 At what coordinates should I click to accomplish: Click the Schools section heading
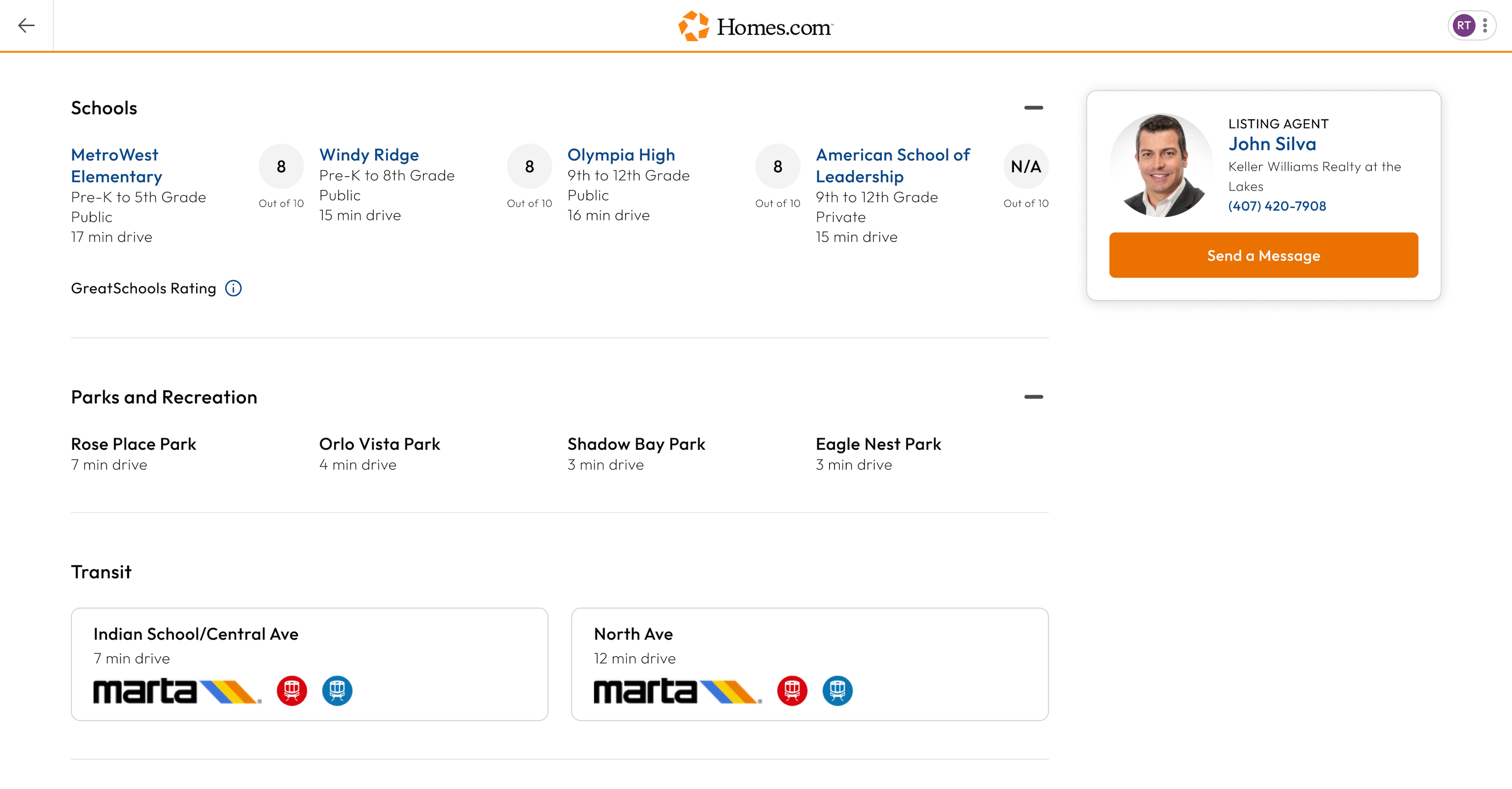pyautogui.click(x=104, y=108)
